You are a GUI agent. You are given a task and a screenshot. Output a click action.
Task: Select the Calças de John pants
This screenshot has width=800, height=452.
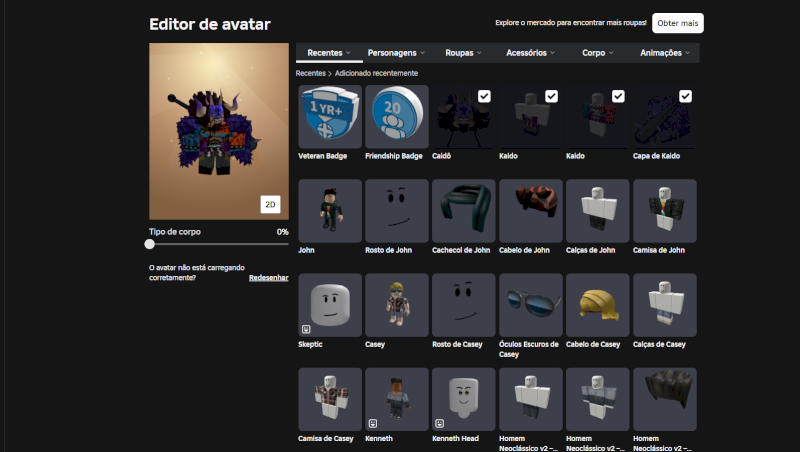[x=597, y=211]
